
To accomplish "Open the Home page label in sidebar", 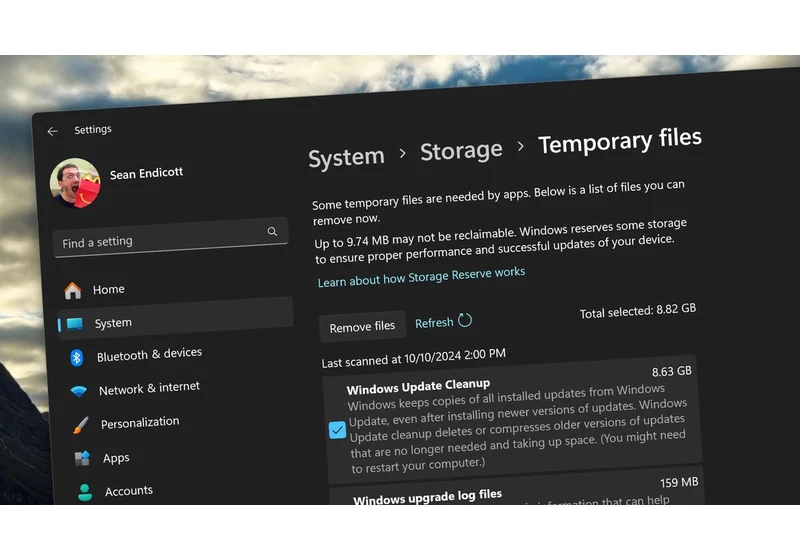I will tap(109, 289).
